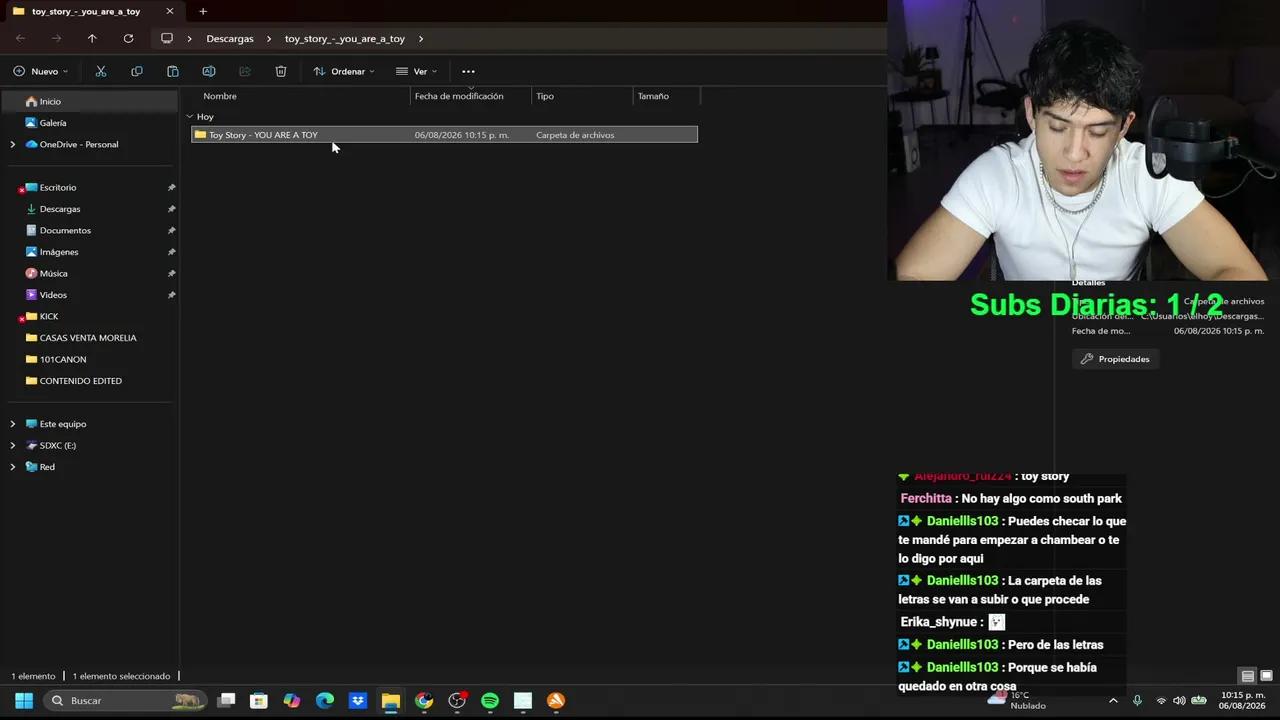Click the Paste icon in the toolbar
Image resolution: width=1280 pixels, height=720 pixels.
[x=173, y=71]
